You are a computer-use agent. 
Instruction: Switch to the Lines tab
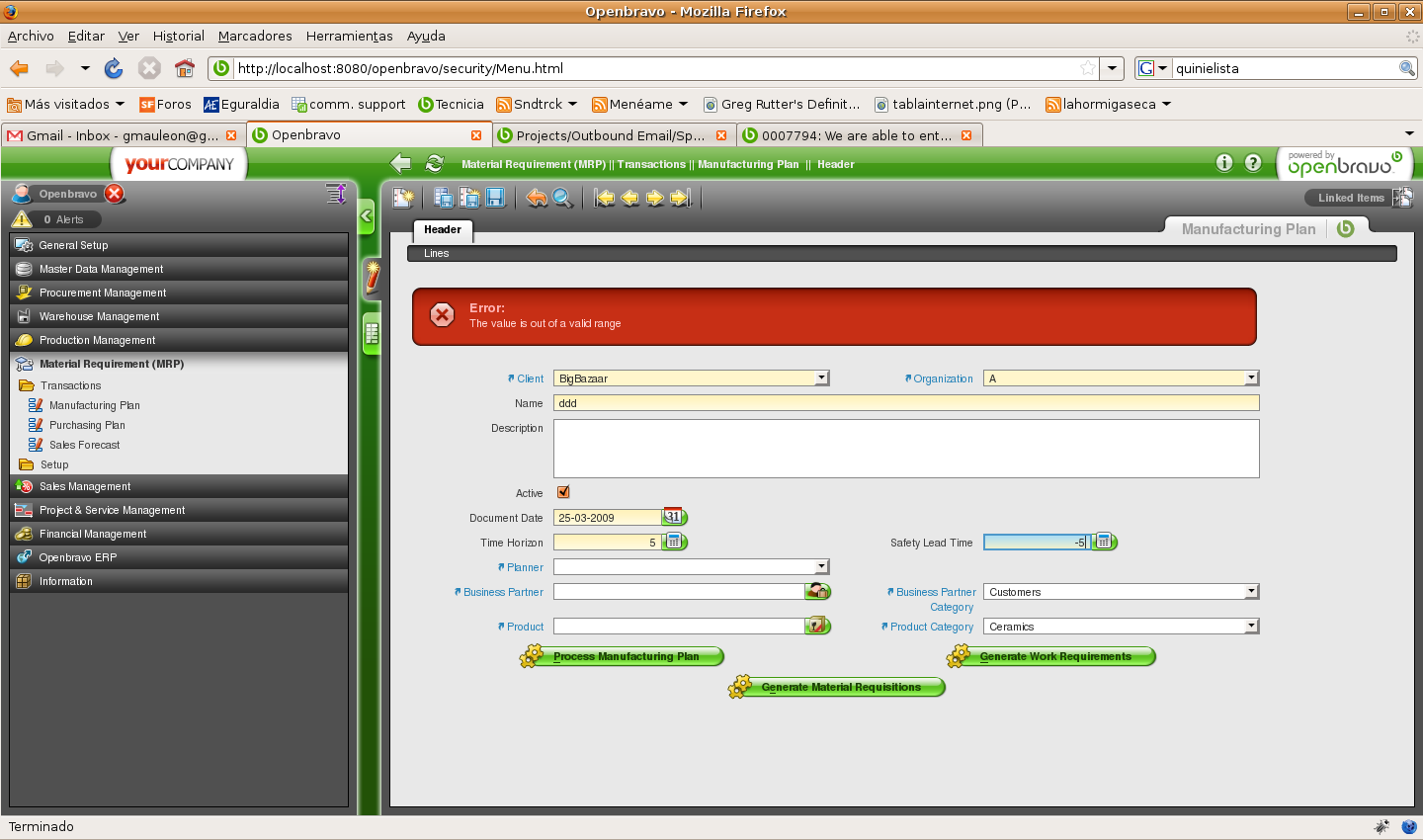pos(437,254)
